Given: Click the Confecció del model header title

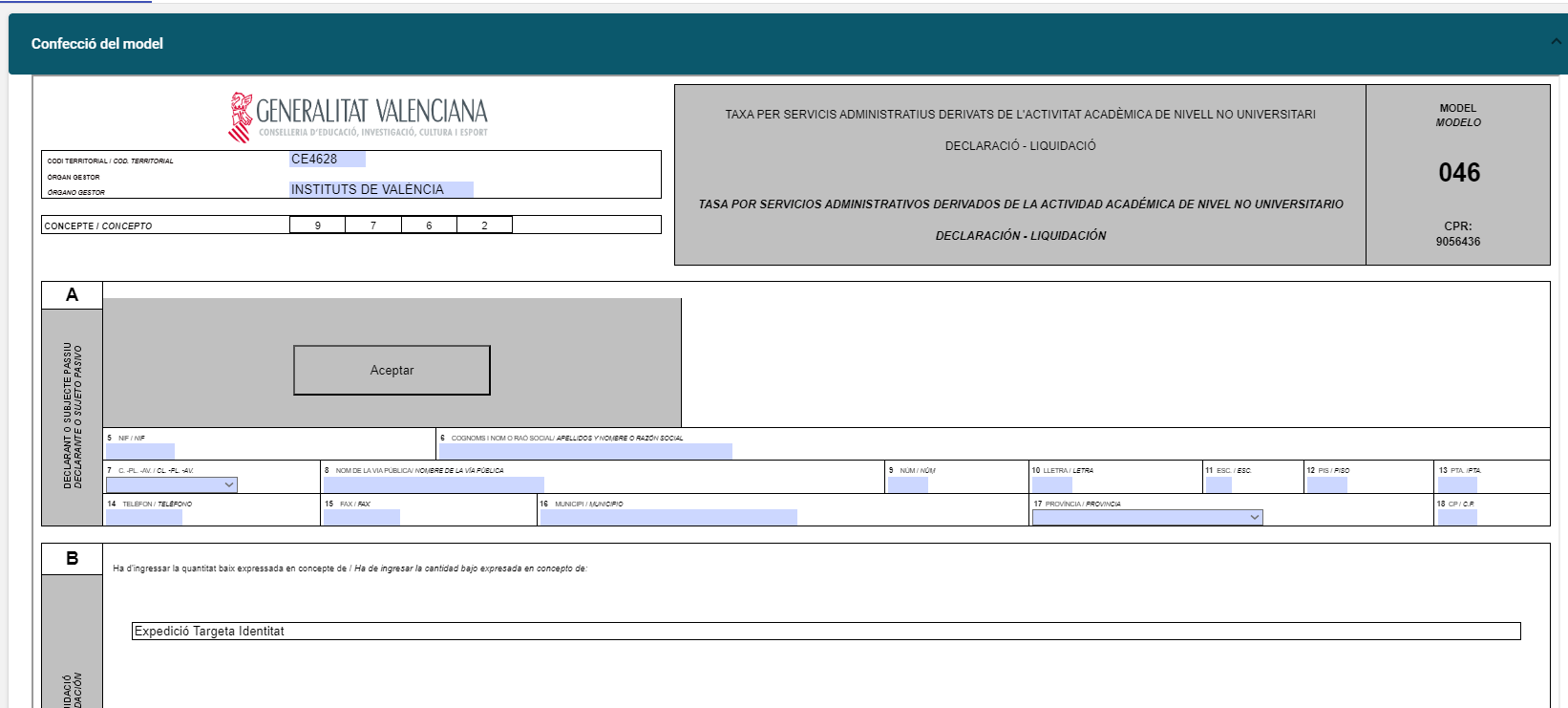Looking at the screenshot, I should click(x=97, y=44).
